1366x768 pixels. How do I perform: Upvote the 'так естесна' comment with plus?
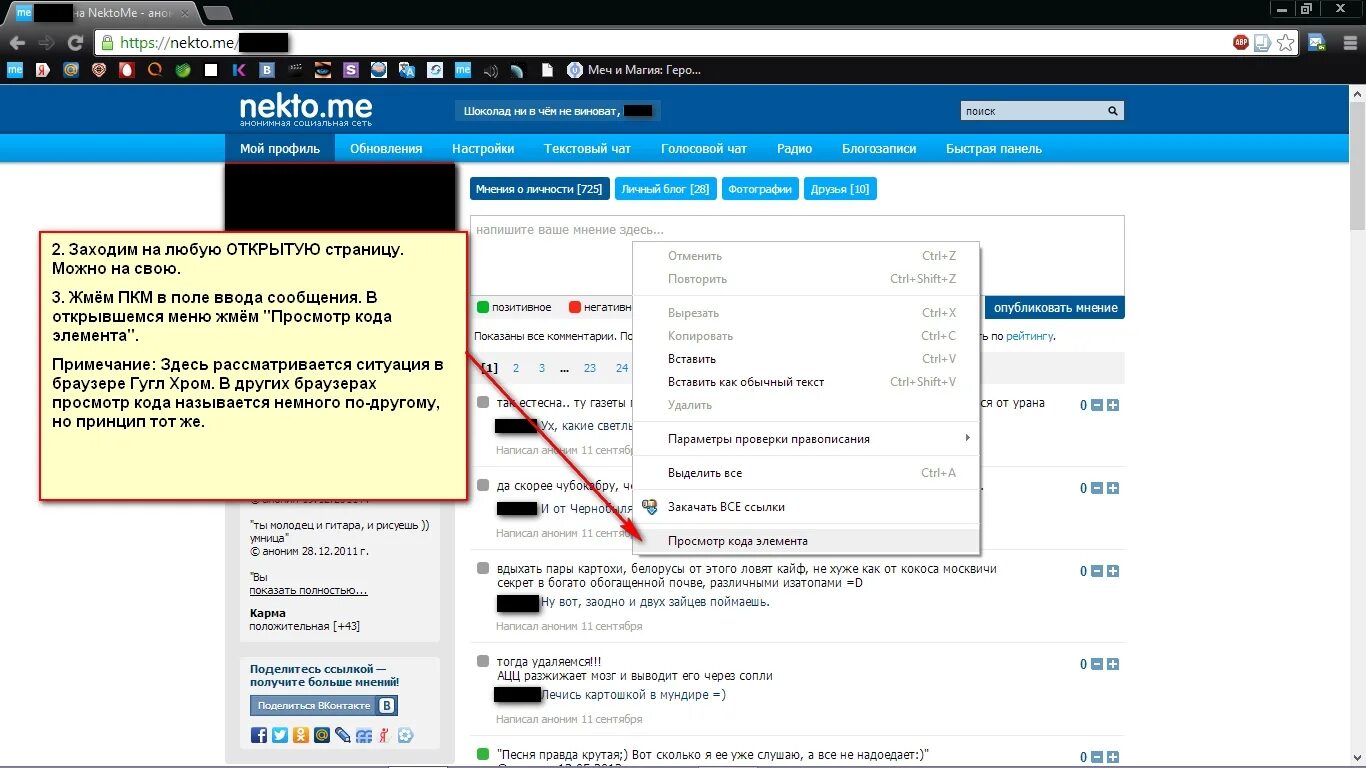click(1113, 405)
